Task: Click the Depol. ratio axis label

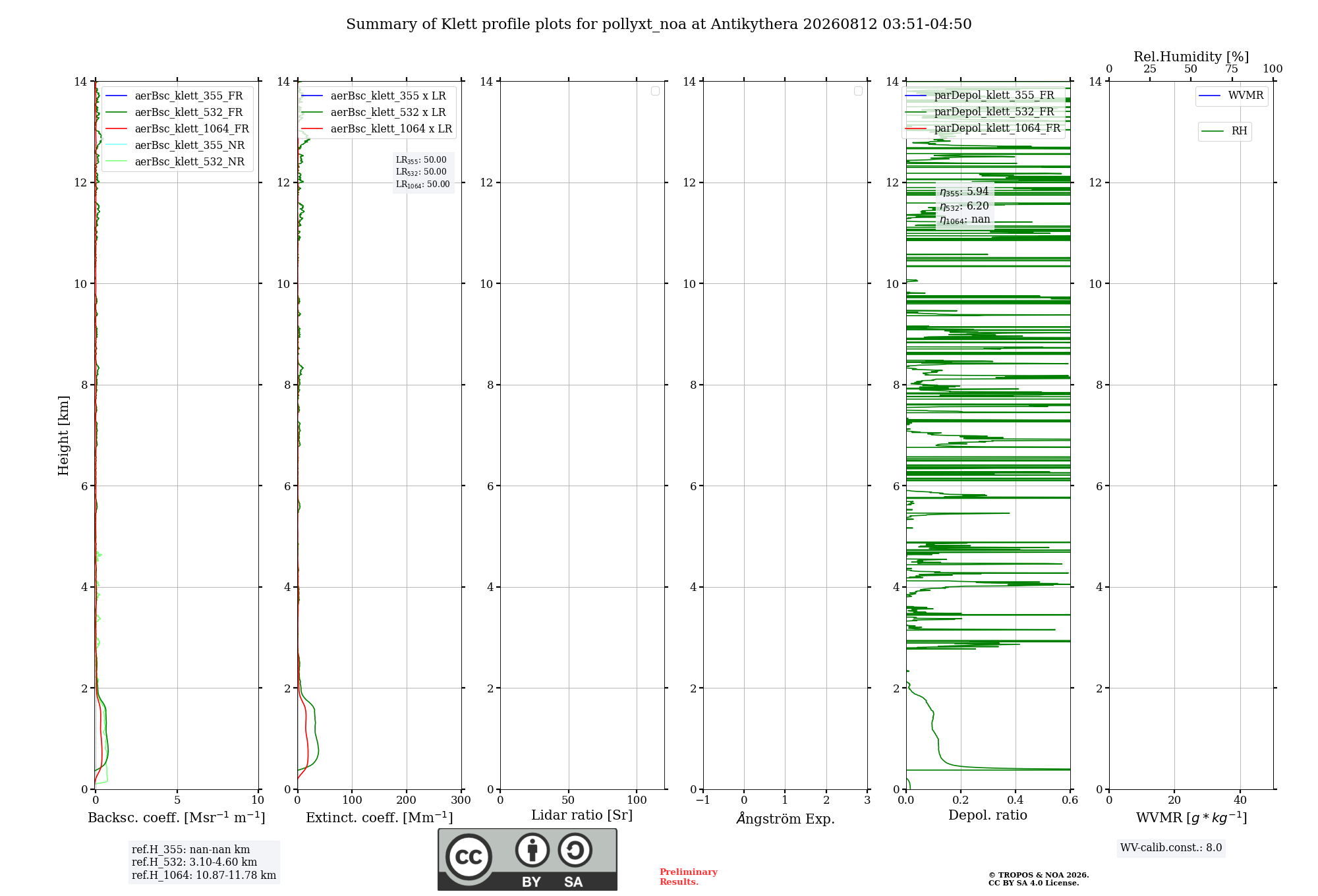Action: (x=988, y=815)
